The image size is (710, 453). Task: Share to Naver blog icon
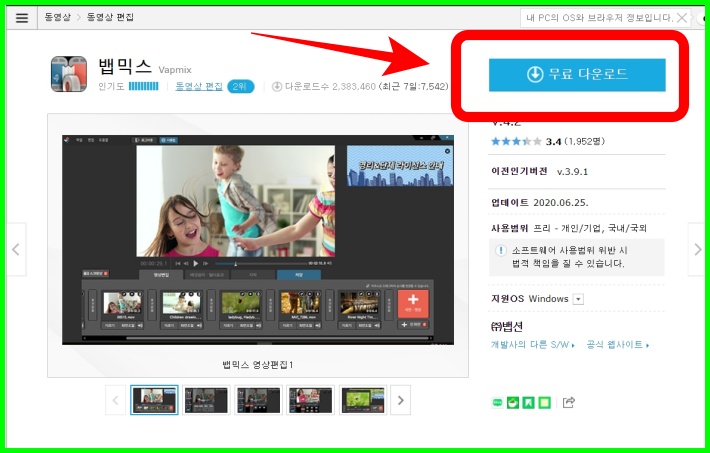[x=498, y=402]
